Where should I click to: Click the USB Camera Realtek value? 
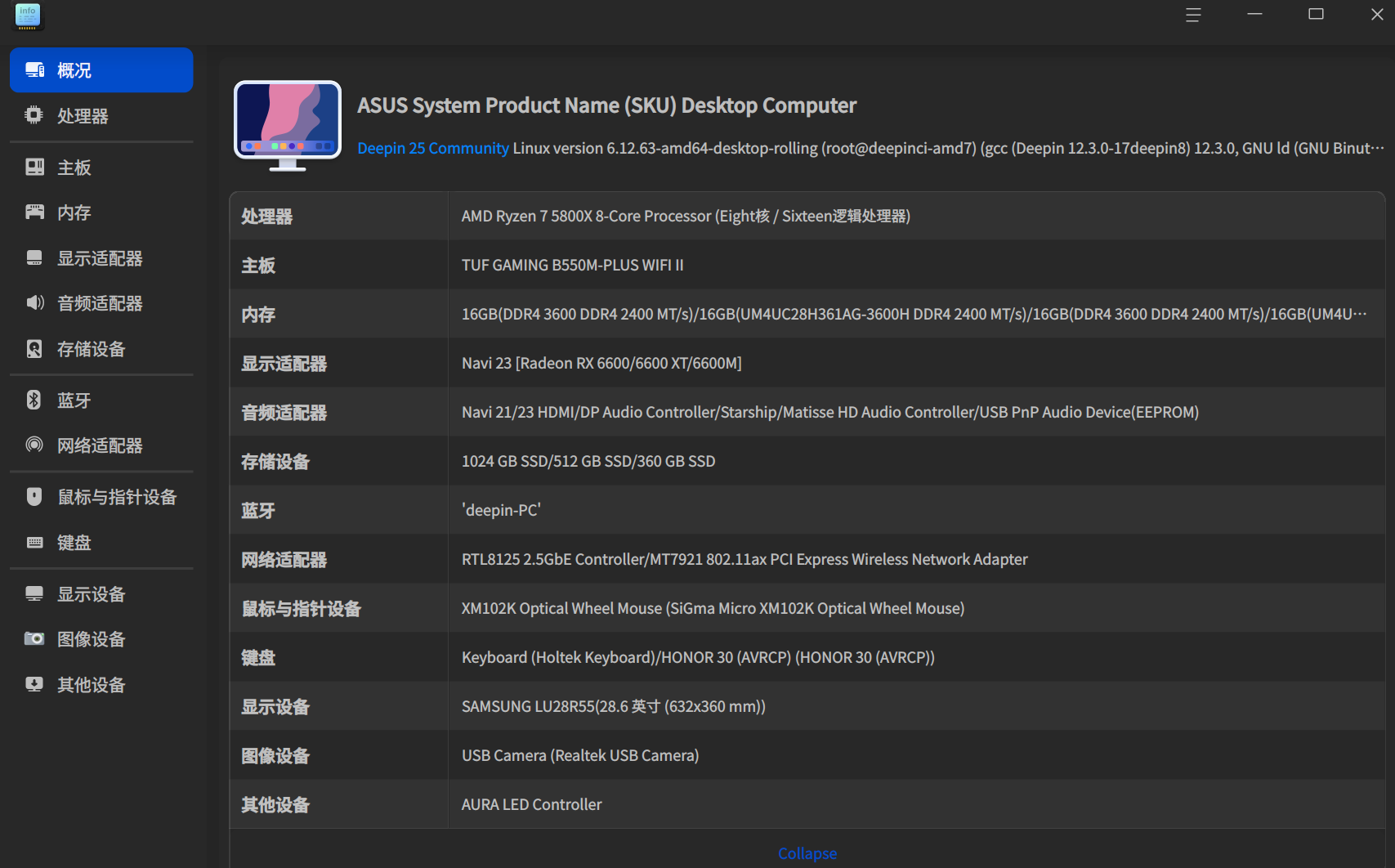580,755
